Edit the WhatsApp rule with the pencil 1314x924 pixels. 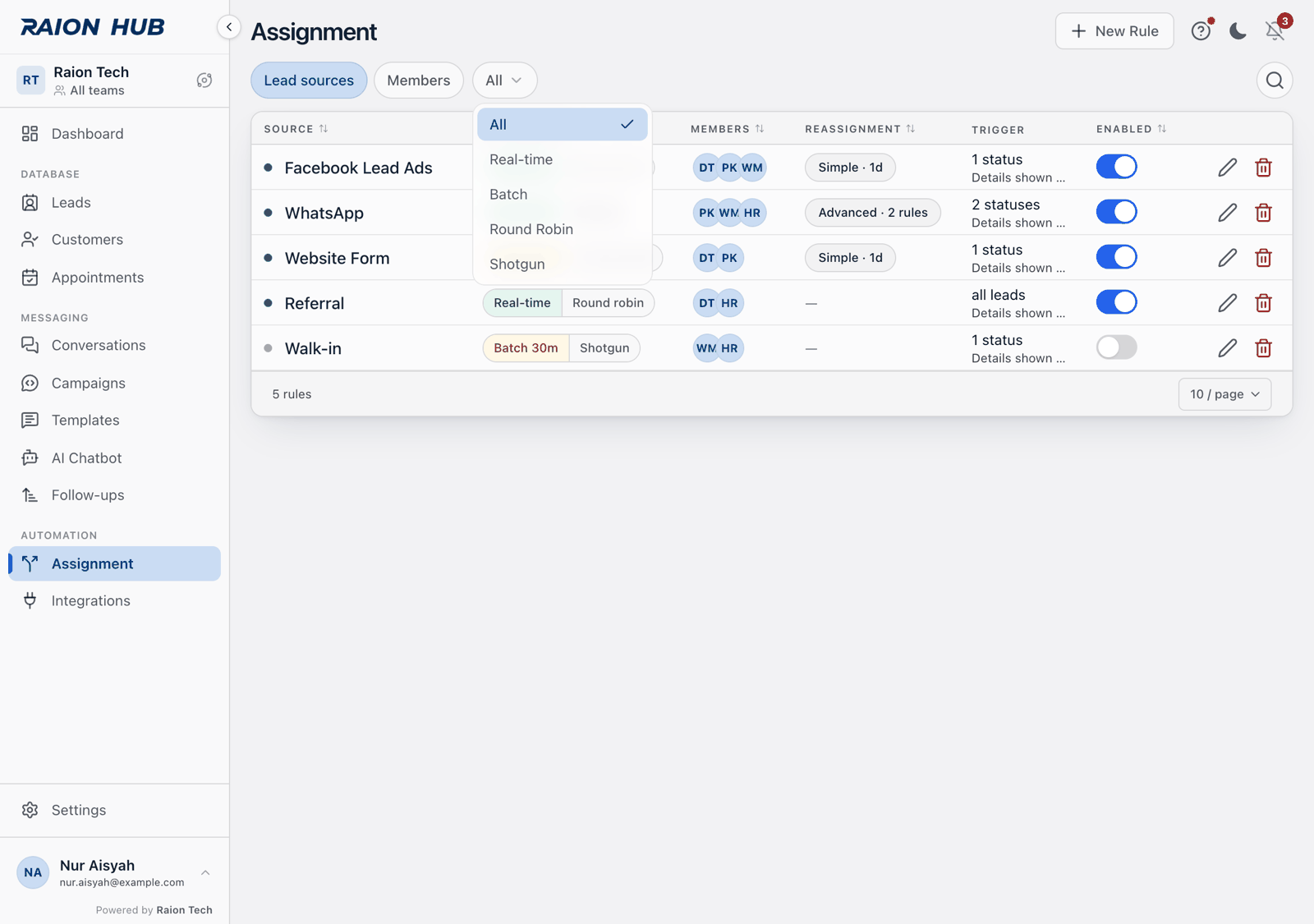coord(1227,213)
